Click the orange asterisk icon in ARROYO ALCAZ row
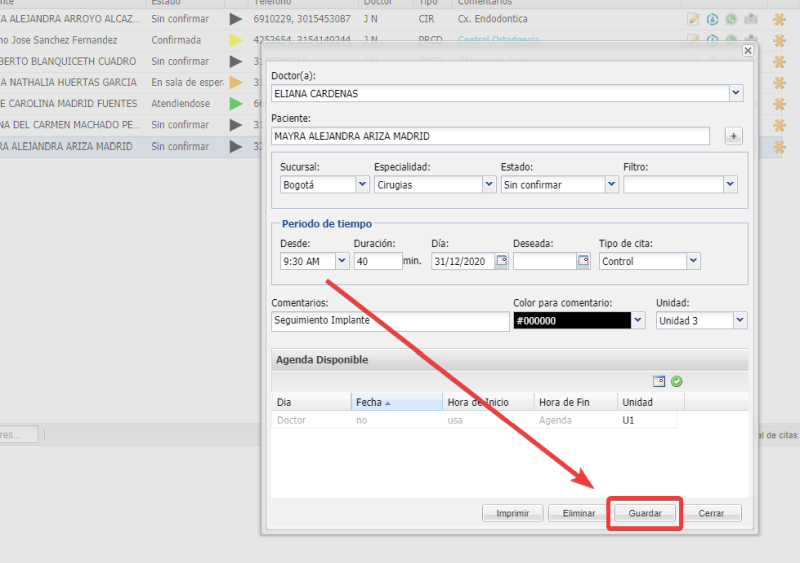Image resolution: width=800 pixels, height=563 pixels. pos(779,19)
